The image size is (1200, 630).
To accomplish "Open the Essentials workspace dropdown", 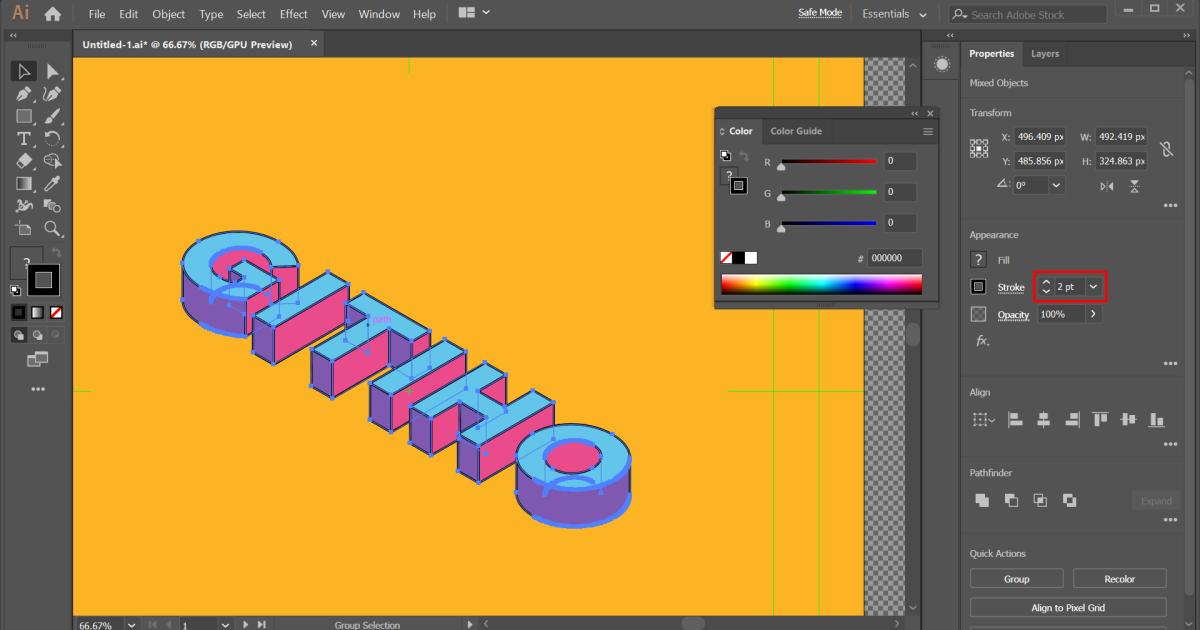I will pyautogui.click(x=894, y=14).
